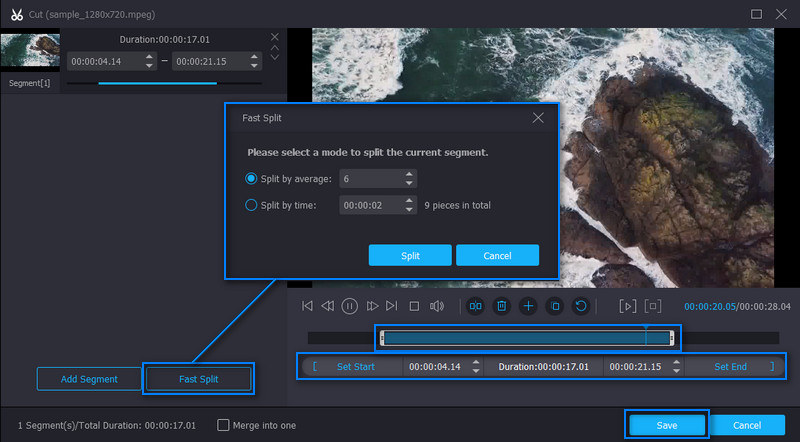
Task: Enable the Merge into one checkbox
Action: coord(224,425)
